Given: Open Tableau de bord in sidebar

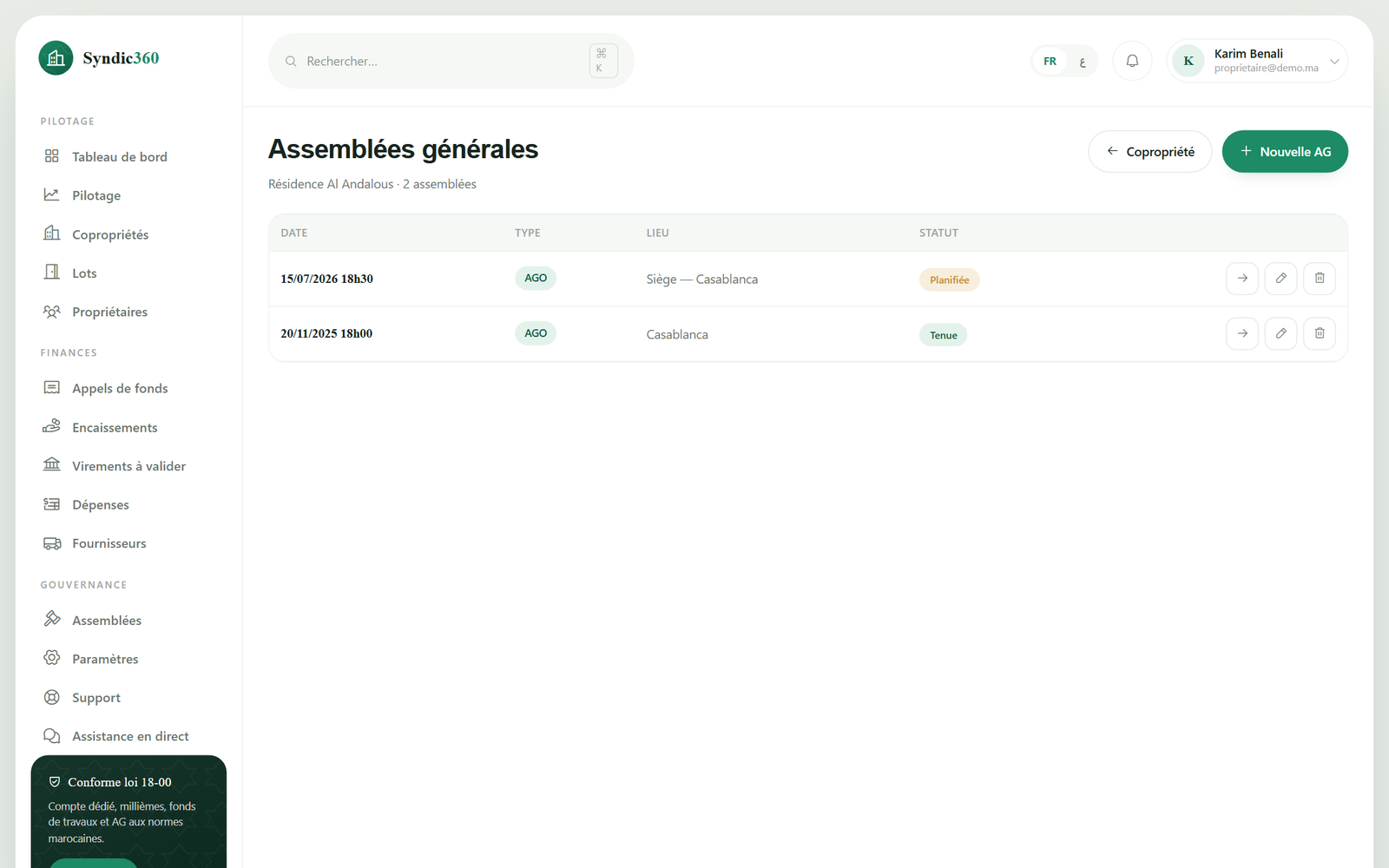Looking at the screenshot, I should (118, 156).
